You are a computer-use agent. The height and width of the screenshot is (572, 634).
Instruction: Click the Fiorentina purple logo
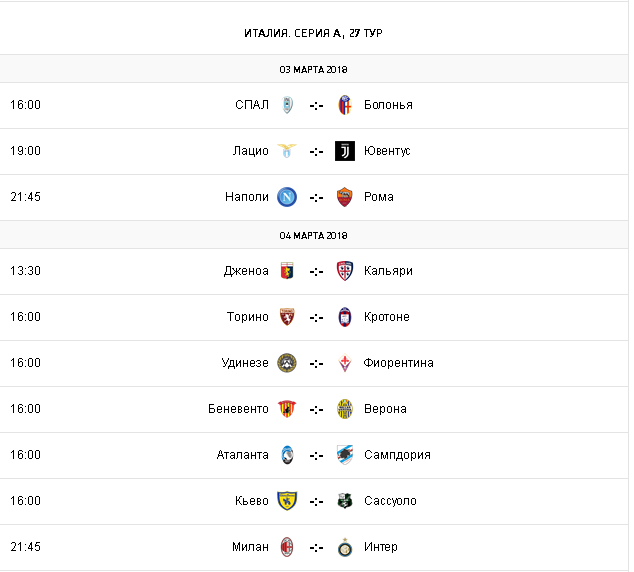pyautogui.click(x=345, y=363)
